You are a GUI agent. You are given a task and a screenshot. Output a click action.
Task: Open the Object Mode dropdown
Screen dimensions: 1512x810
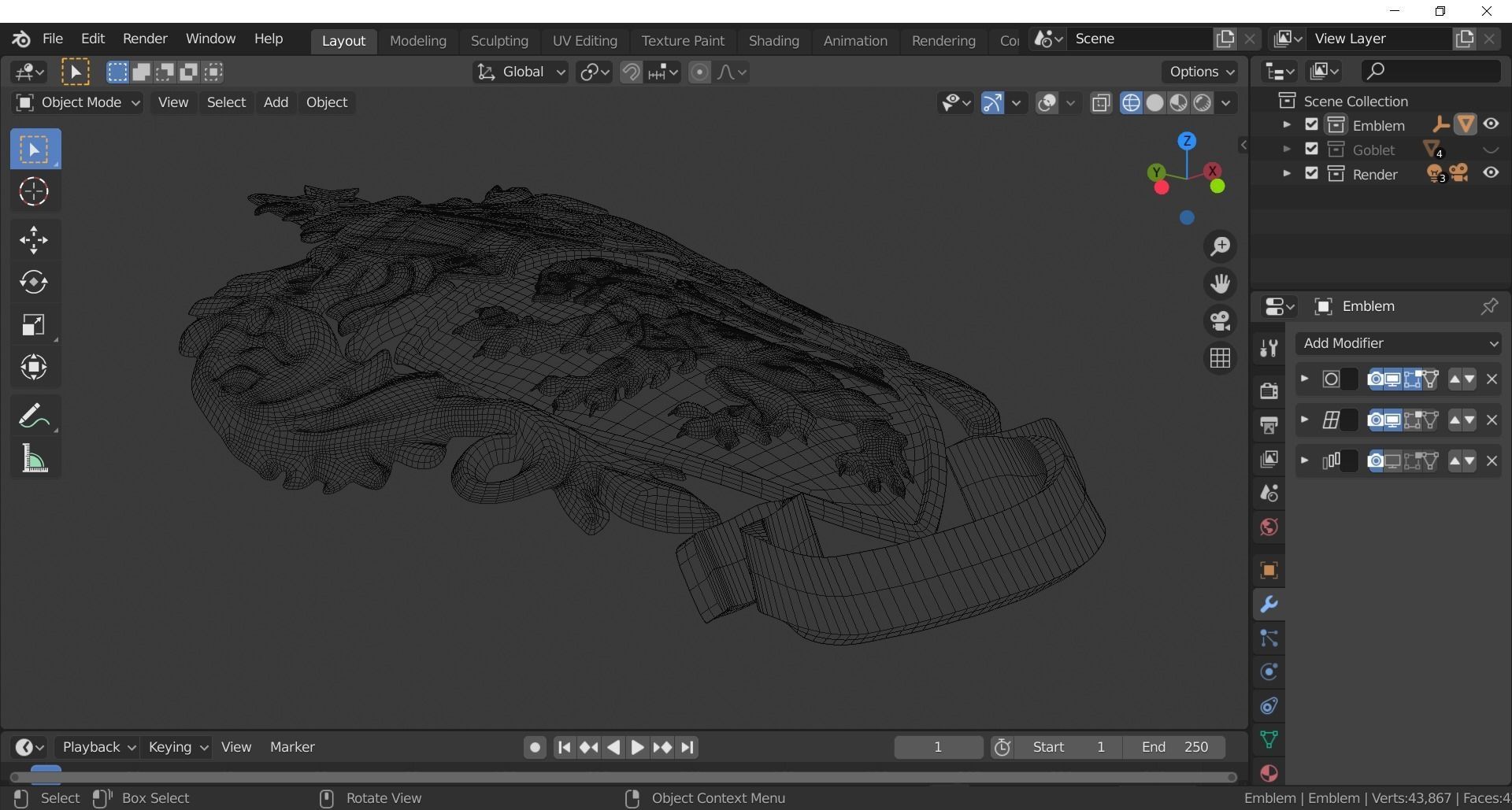coord(77,102)
